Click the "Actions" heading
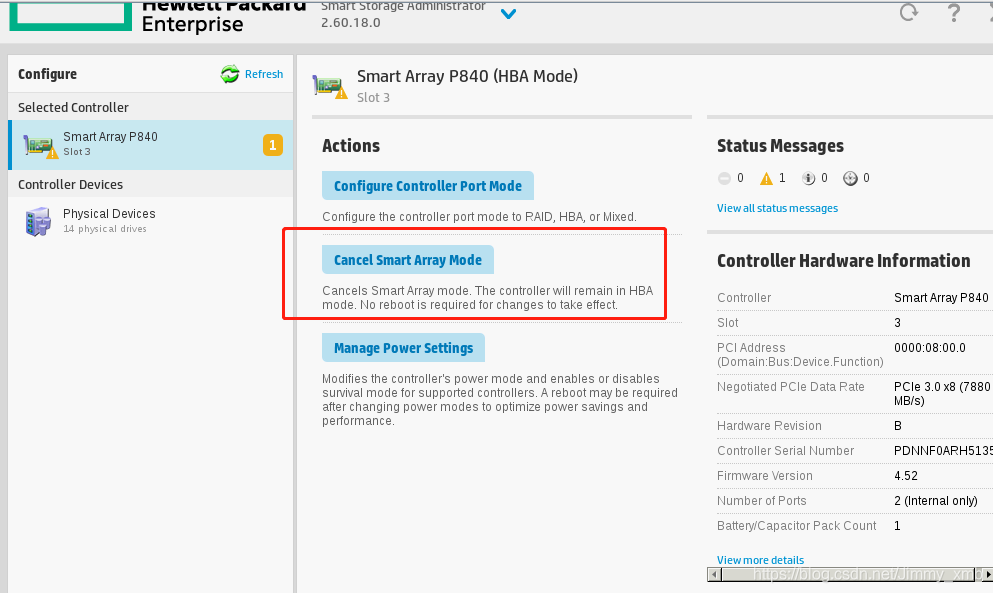The width and height of the screenshot is (993, 593). point(351,146)
